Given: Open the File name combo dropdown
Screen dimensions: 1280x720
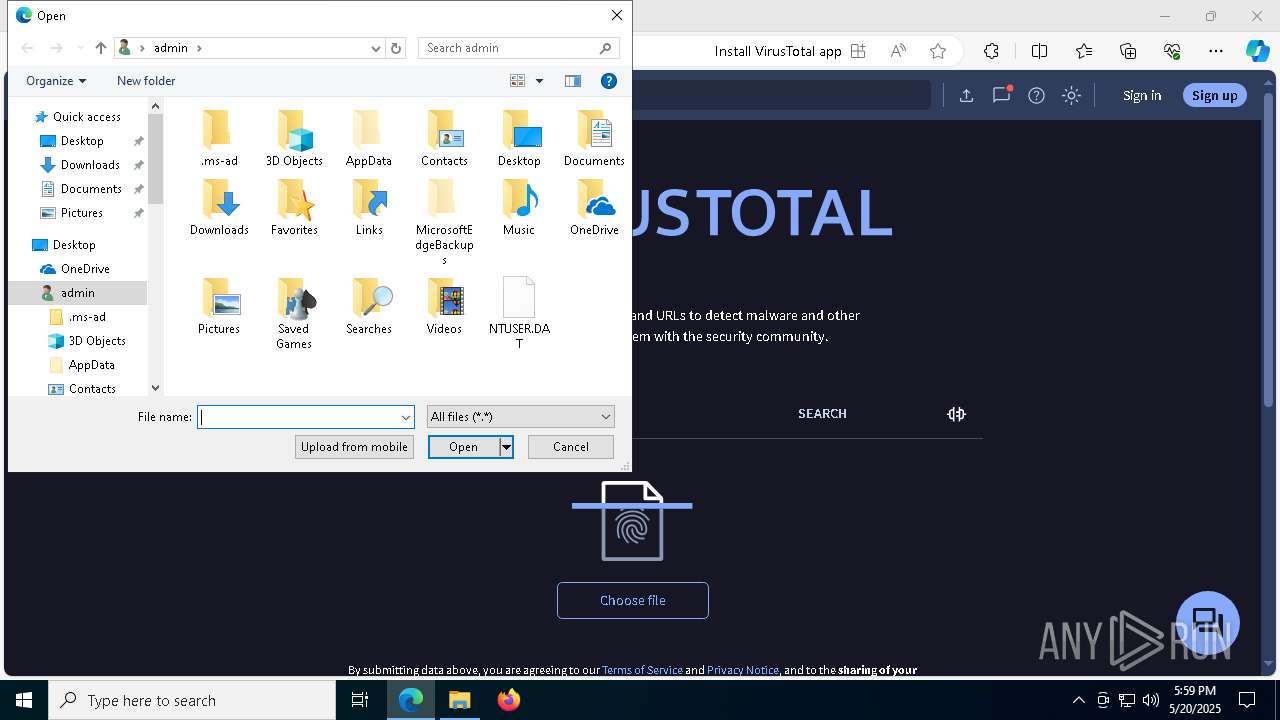Looking at the screenshot, I should click(405, 417).
